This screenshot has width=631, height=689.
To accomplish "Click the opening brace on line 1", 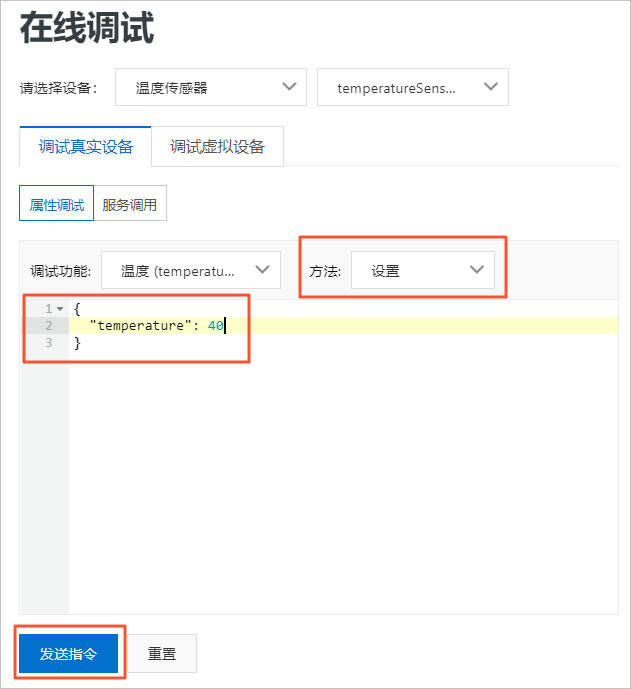I will pos(77,309).
